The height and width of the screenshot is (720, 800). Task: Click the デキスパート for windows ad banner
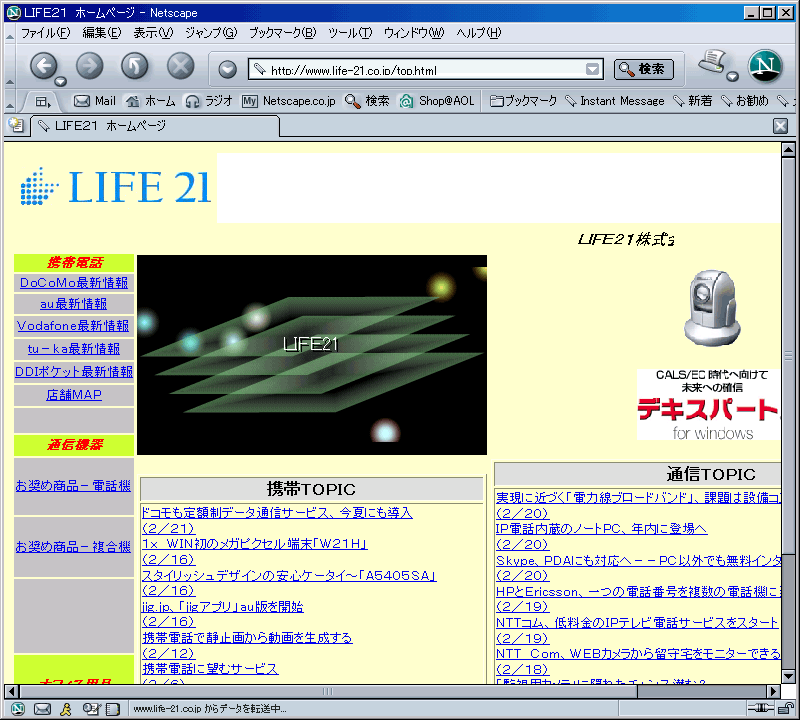point(708,404)
